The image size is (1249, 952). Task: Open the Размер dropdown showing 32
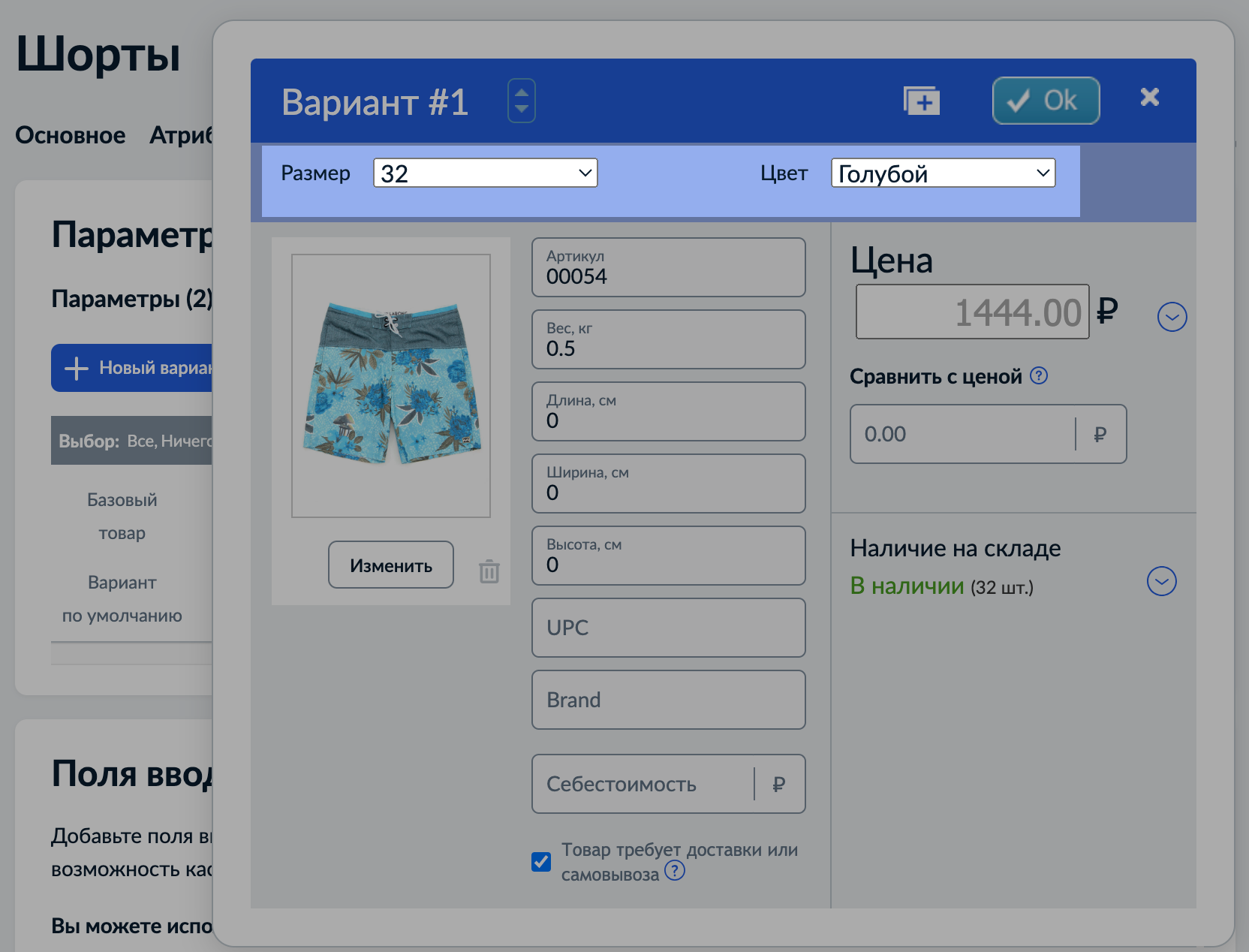tap(486, 173)
